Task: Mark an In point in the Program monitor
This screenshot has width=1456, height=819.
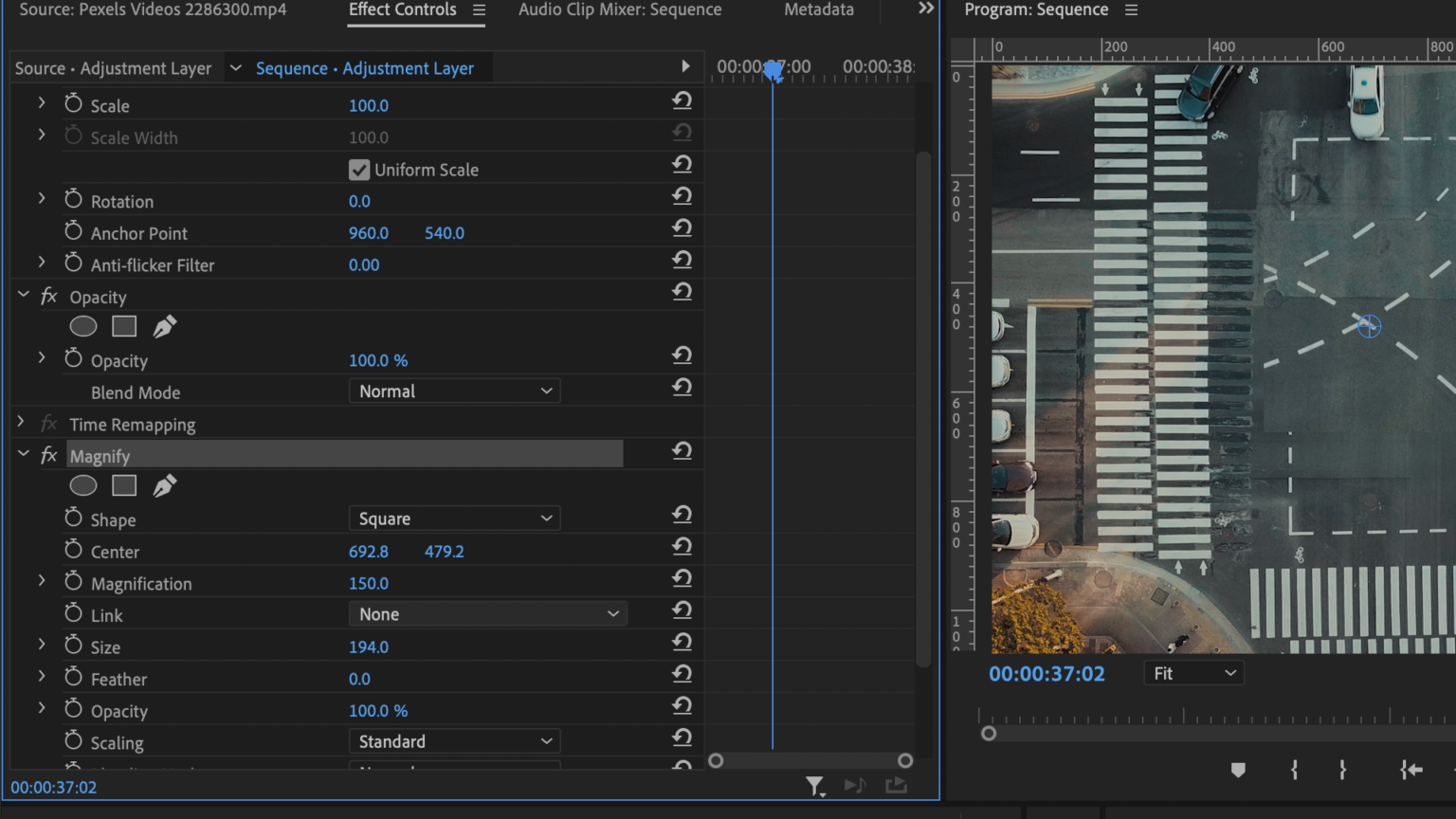Action: pyautogui.click(x=1293, y=771)
